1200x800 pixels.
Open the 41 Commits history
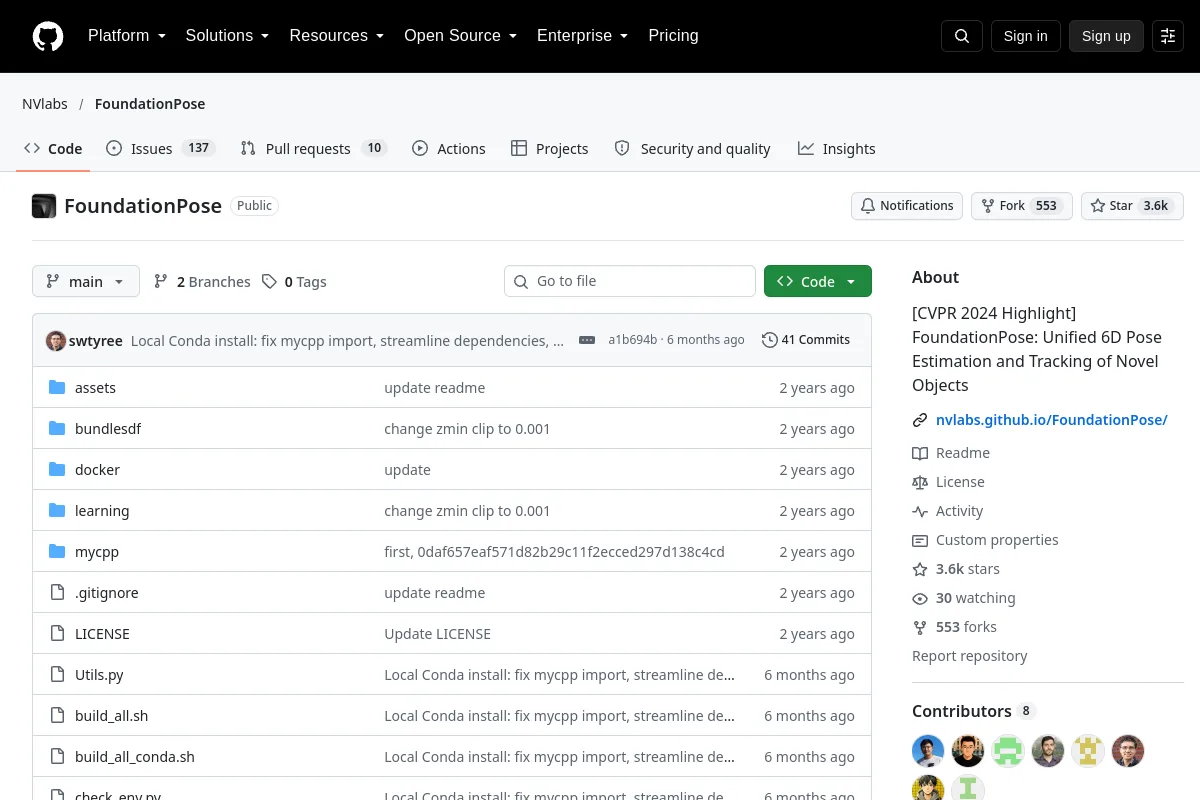(x=806, y=340)
